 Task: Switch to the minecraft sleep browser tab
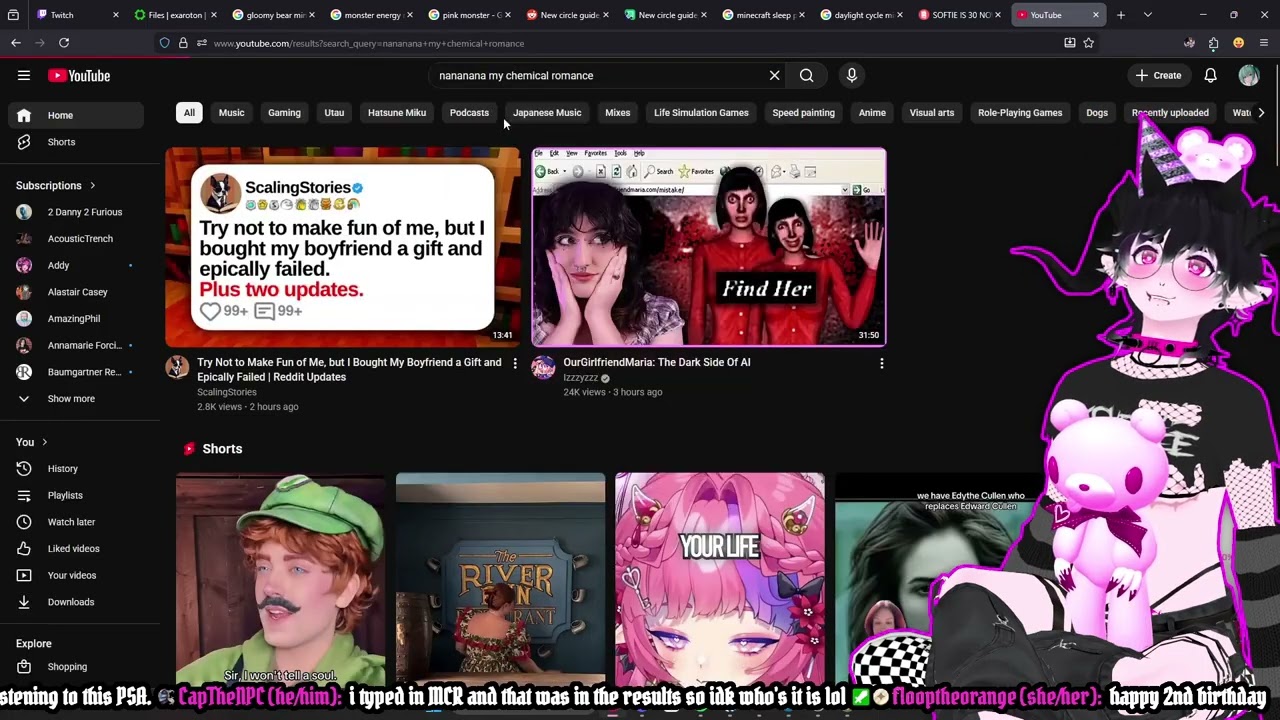(762, 15)
